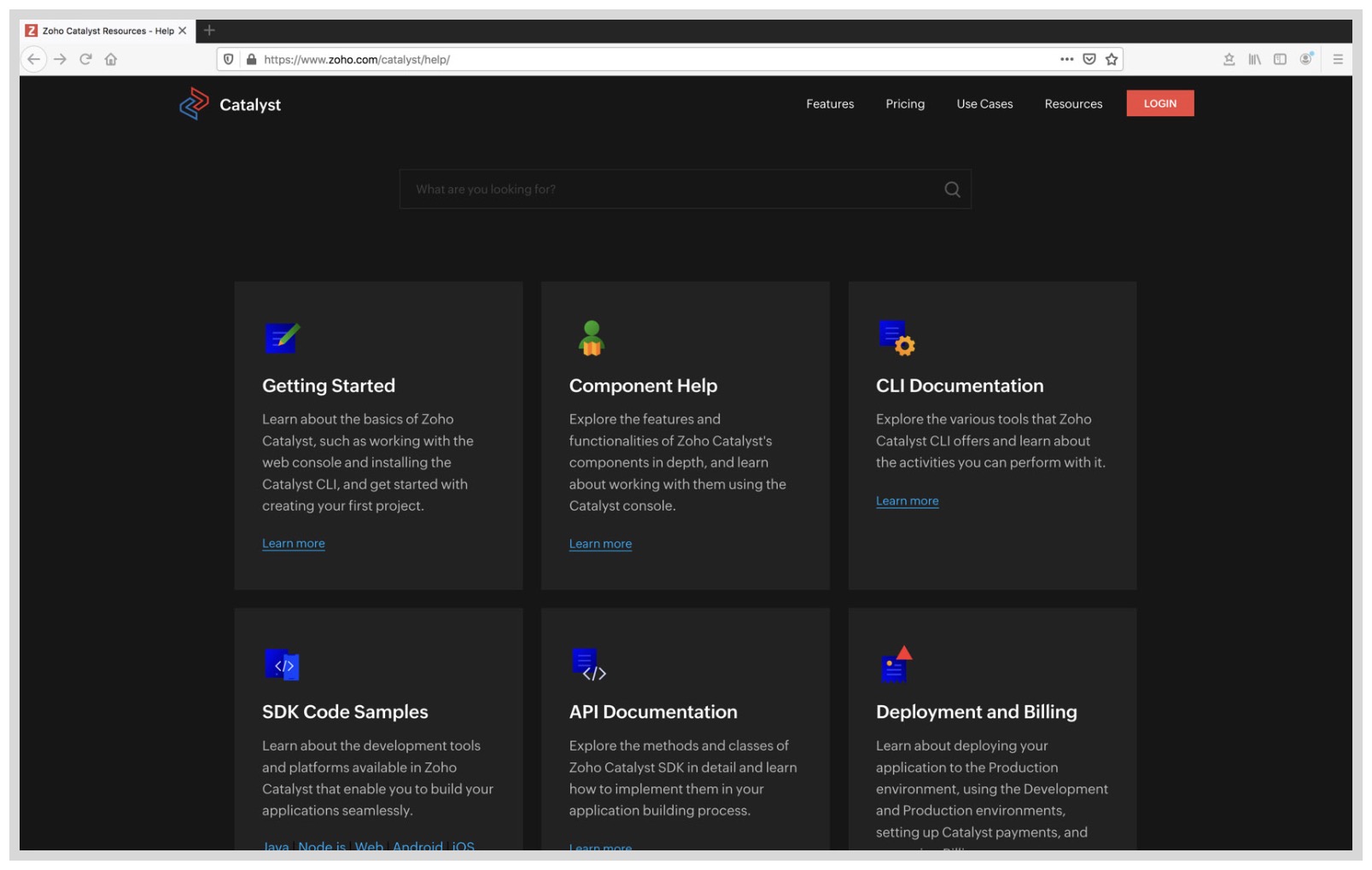This screenshot has width=1372, height=870.
Task: Open the Resources navigation menu
Action: click(1073, 104)
